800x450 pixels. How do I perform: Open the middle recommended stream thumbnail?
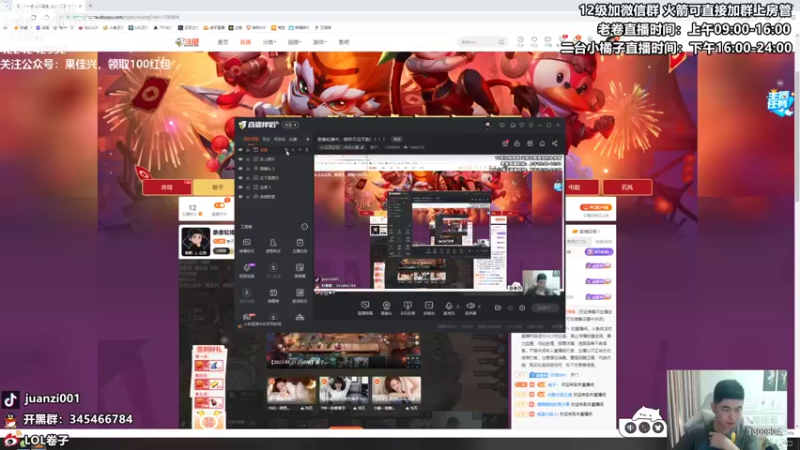344,390
